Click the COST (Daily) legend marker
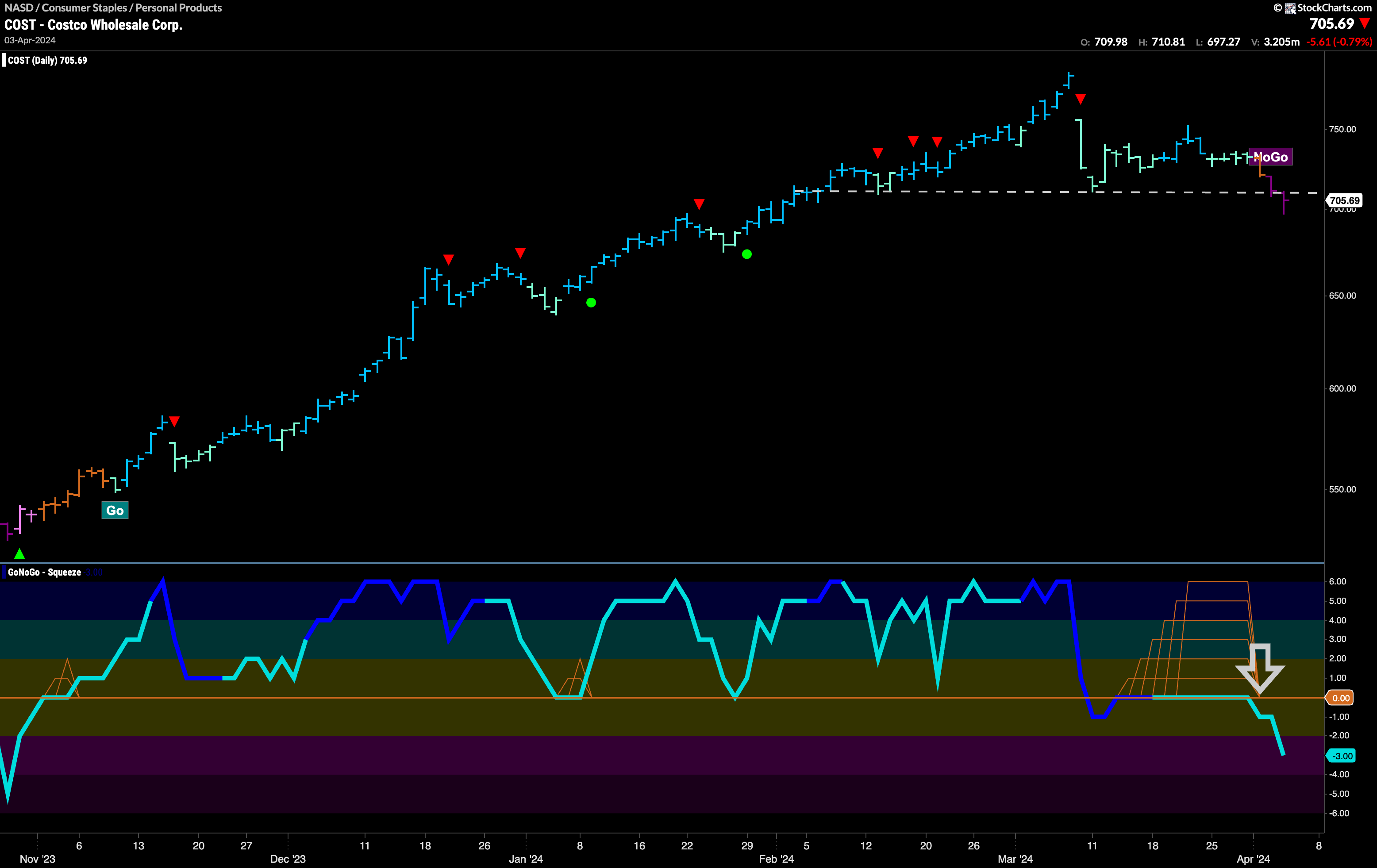The height and width of the screenshot is (868, 1377). [x=4, y=60]
